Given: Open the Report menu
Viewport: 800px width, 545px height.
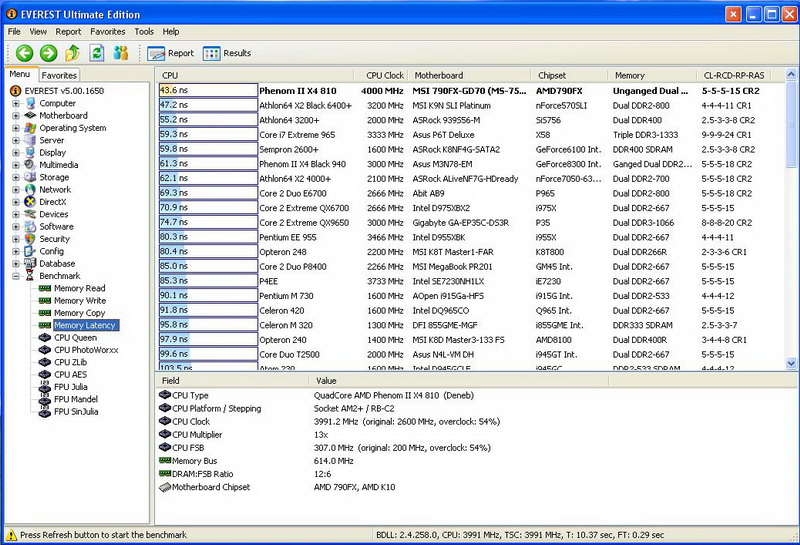Looking at the screenshot, I should 68,32.
